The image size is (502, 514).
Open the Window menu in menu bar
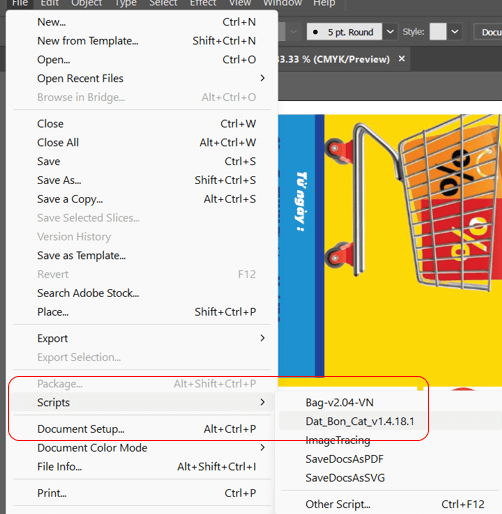coord(282,3)
